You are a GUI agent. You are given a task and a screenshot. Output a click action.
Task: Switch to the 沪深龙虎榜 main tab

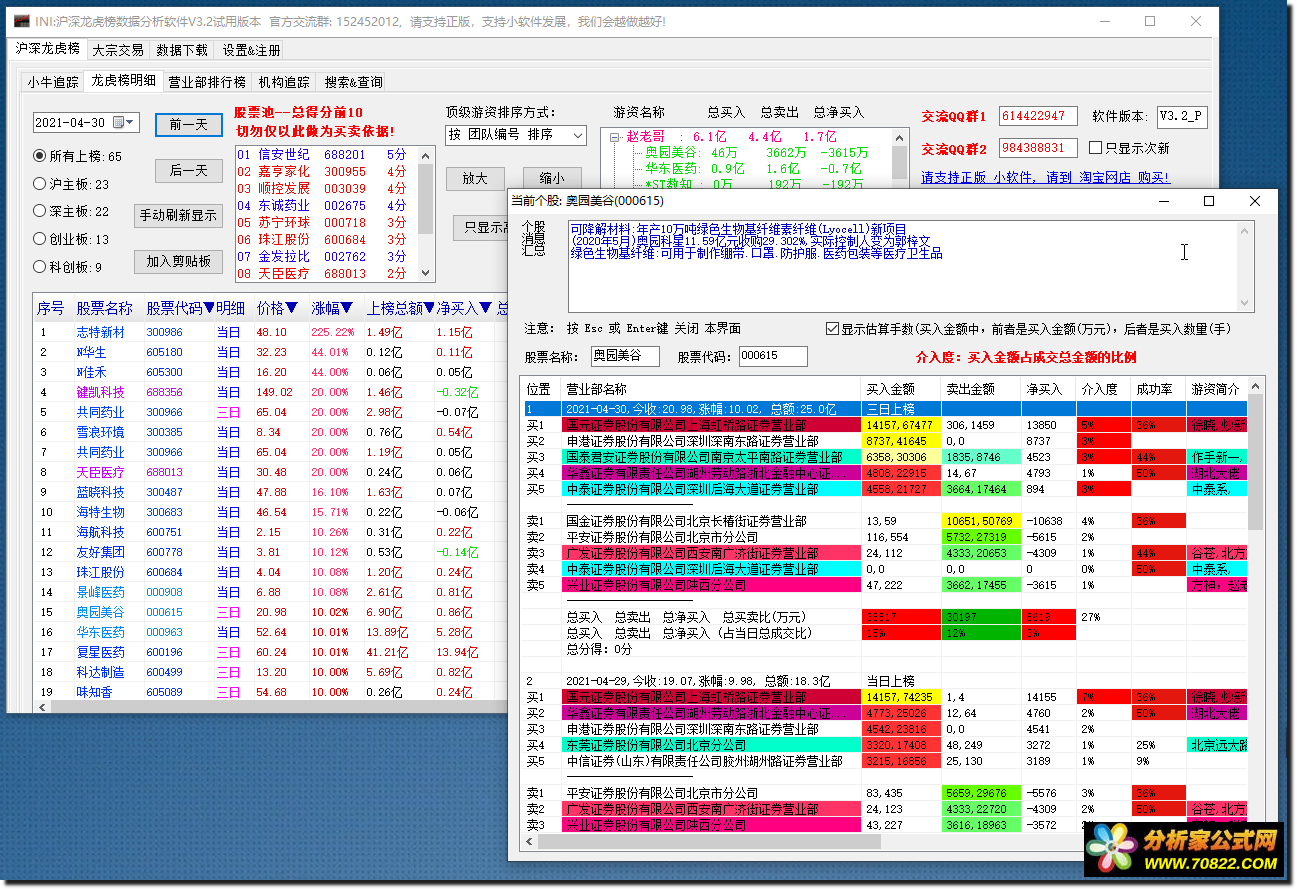(x=47, y=48)
